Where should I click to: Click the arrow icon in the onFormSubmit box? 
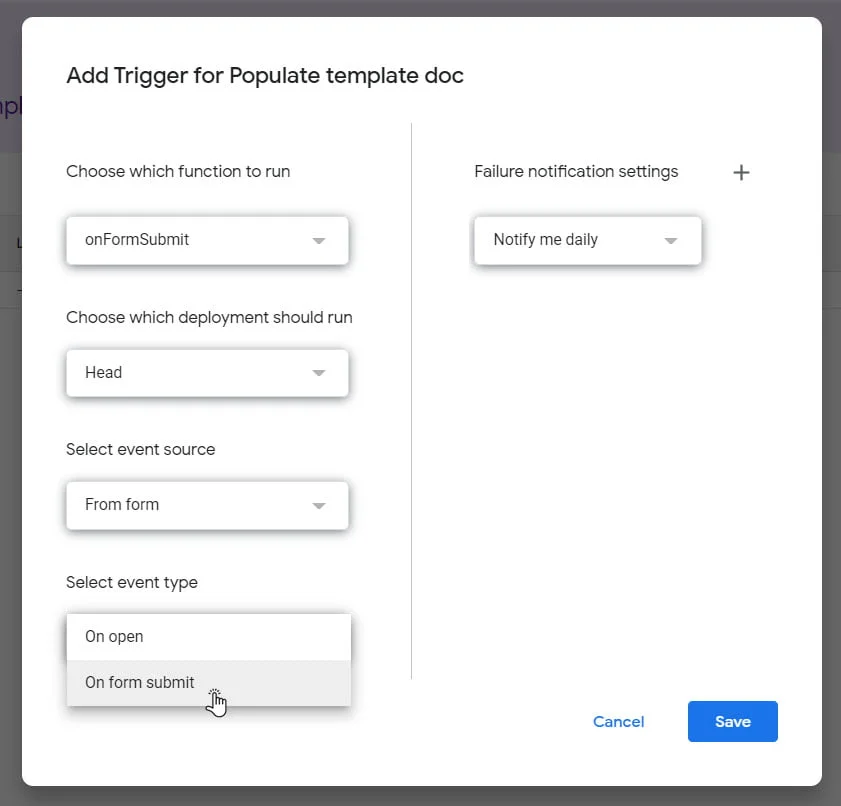click(x=319, y=241)
